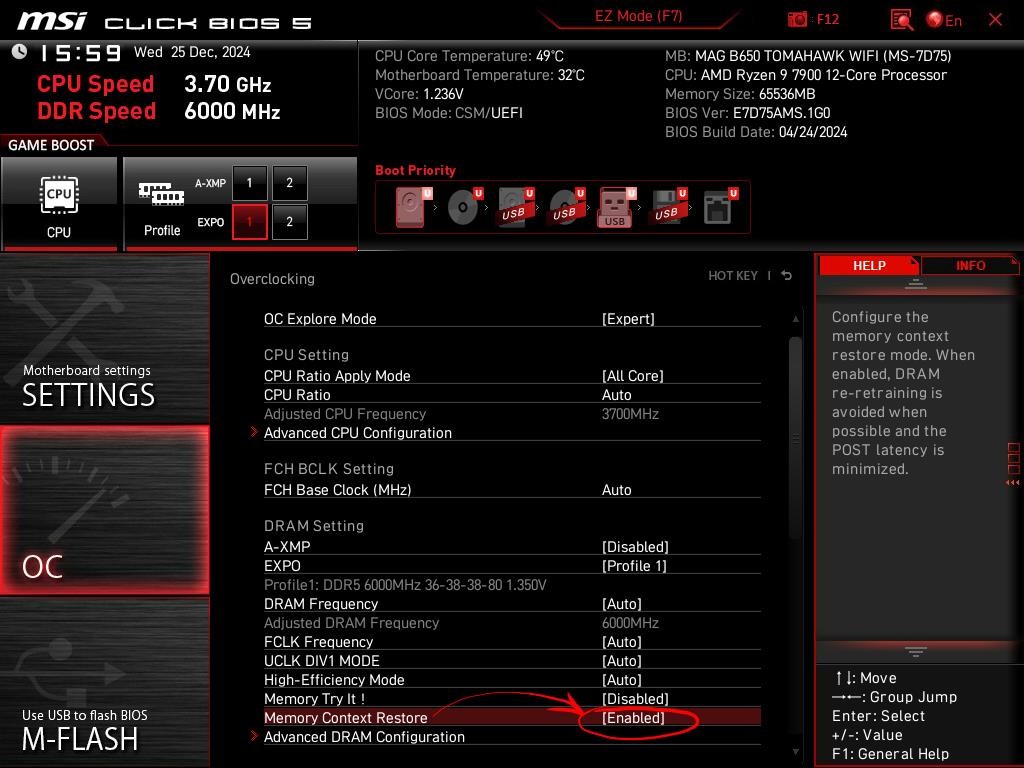Click the MSI logo
1024x768 pixels.
coord(52,20)
